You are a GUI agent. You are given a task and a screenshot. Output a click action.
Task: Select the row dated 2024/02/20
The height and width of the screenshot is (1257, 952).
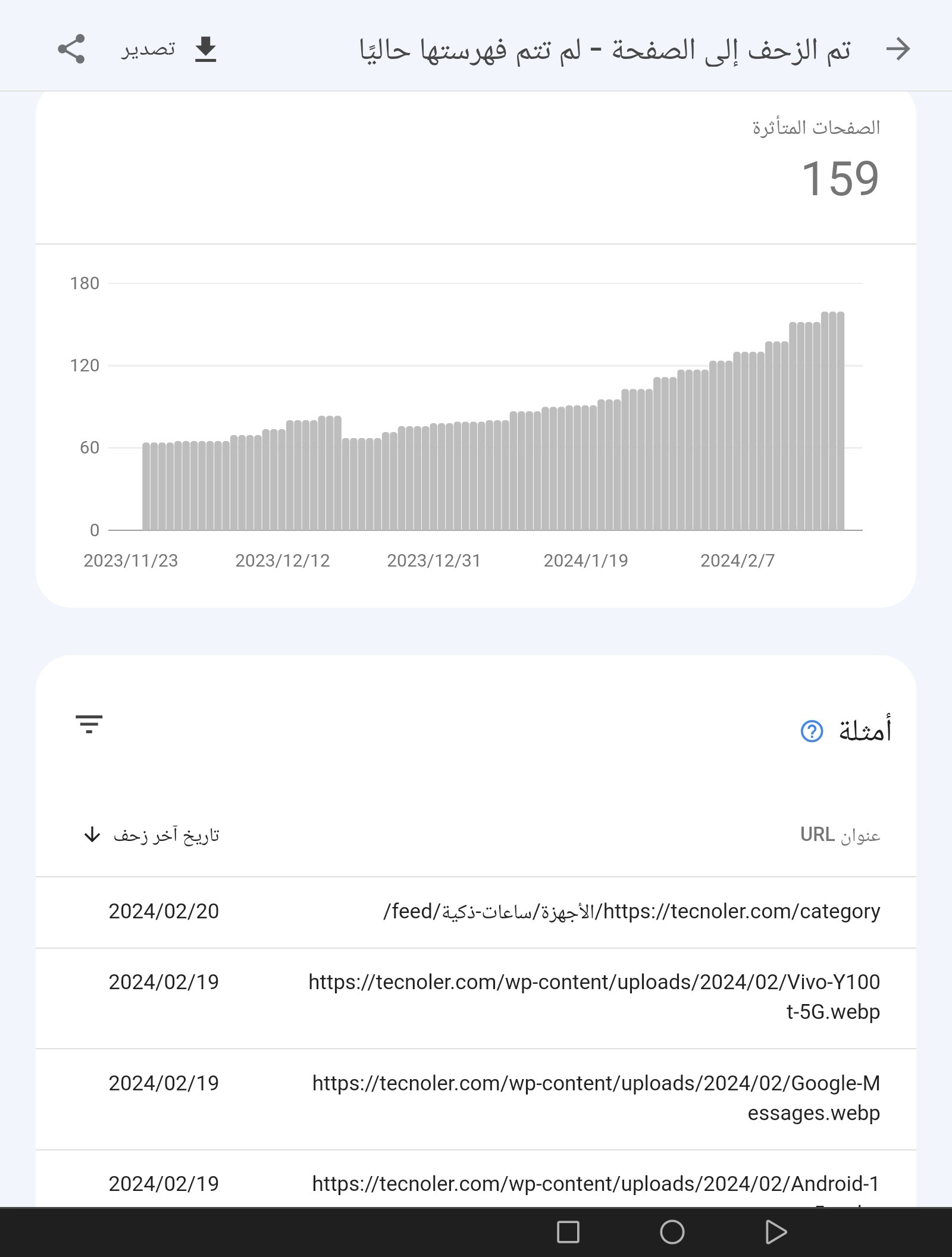[164, 911]
